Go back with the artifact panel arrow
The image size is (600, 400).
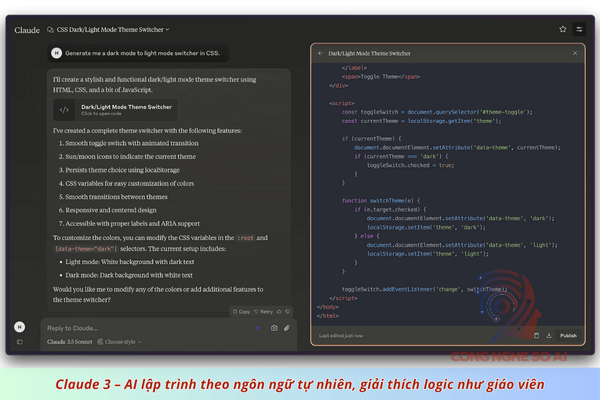coord(321,54)
